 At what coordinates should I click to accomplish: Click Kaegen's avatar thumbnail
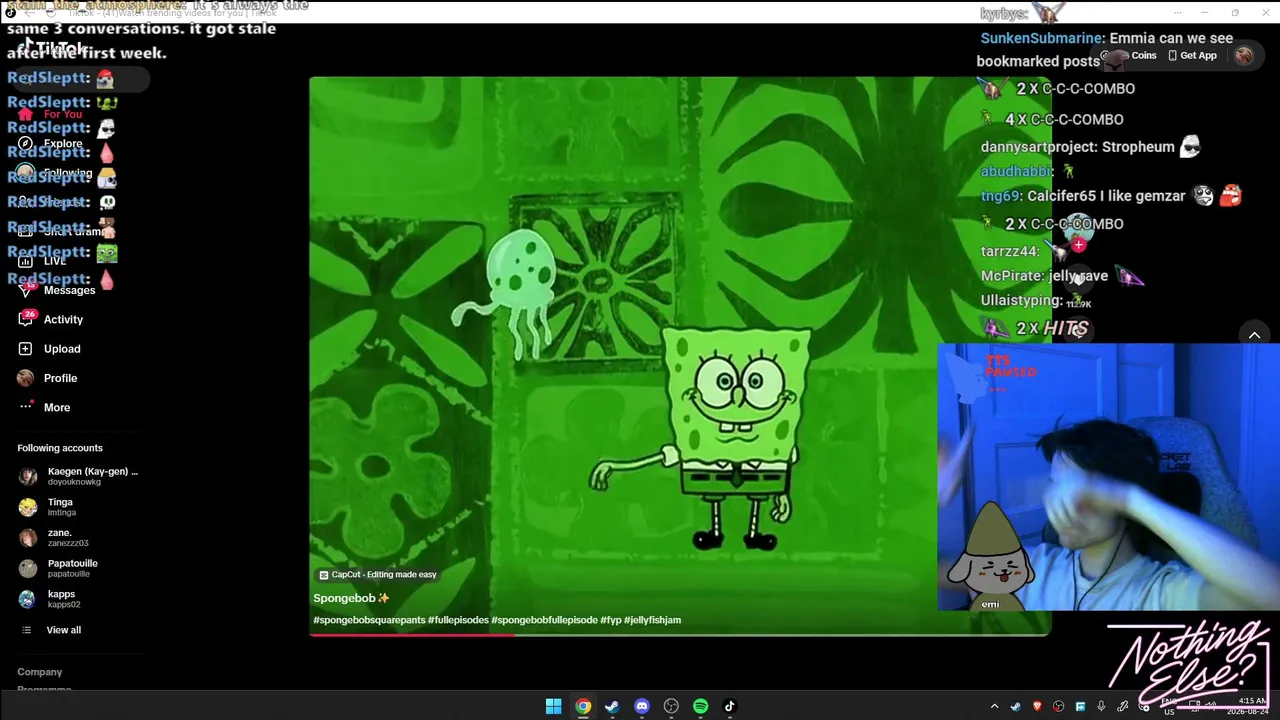pos(27,476)
